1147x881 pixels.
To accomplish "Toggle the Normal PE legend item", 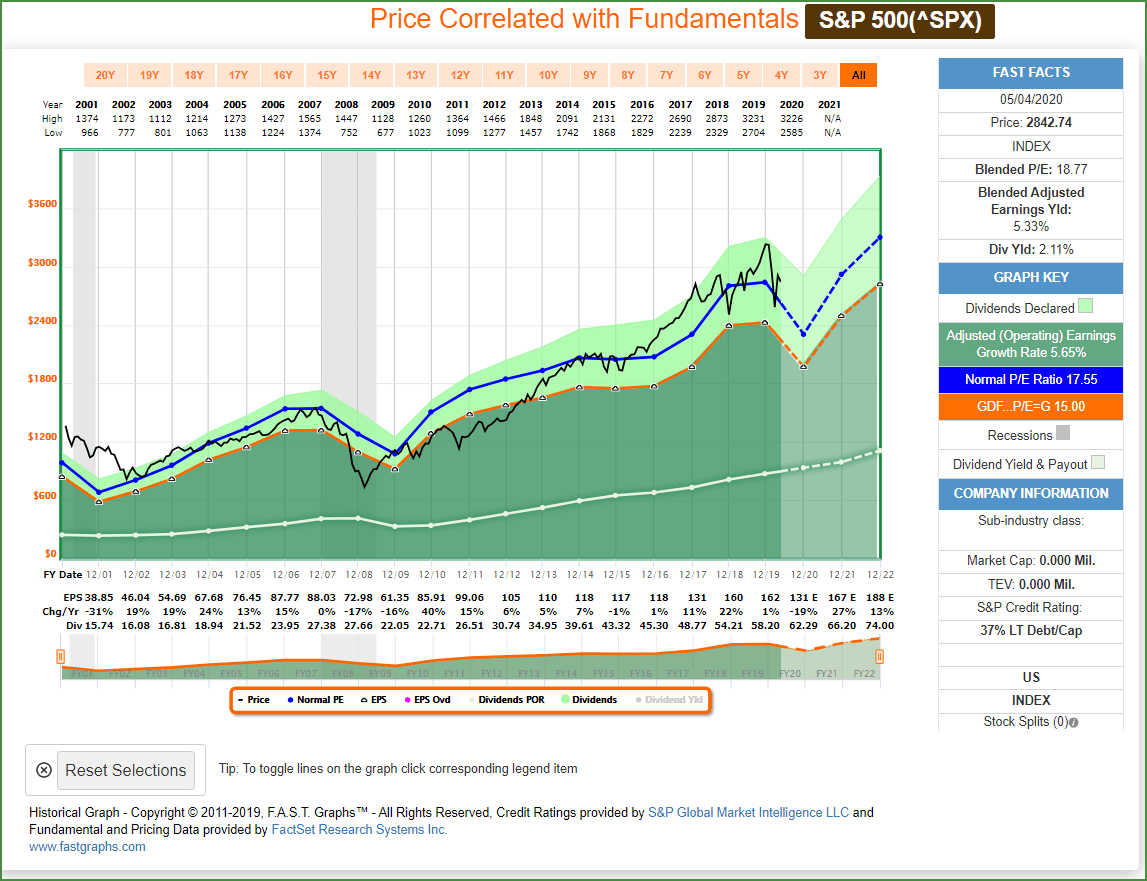I will pyautogui.click(x=315, y=700).
